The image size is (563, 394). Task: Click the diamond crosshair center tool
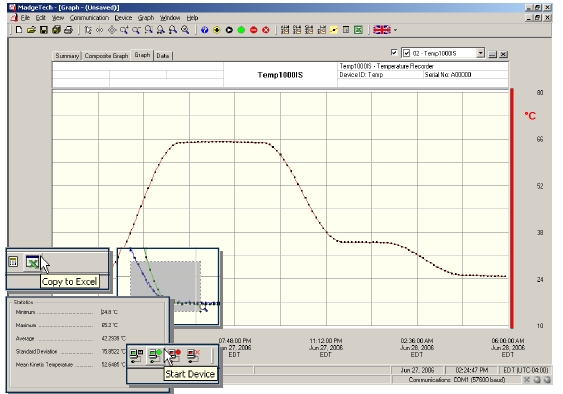coord(112,30)
